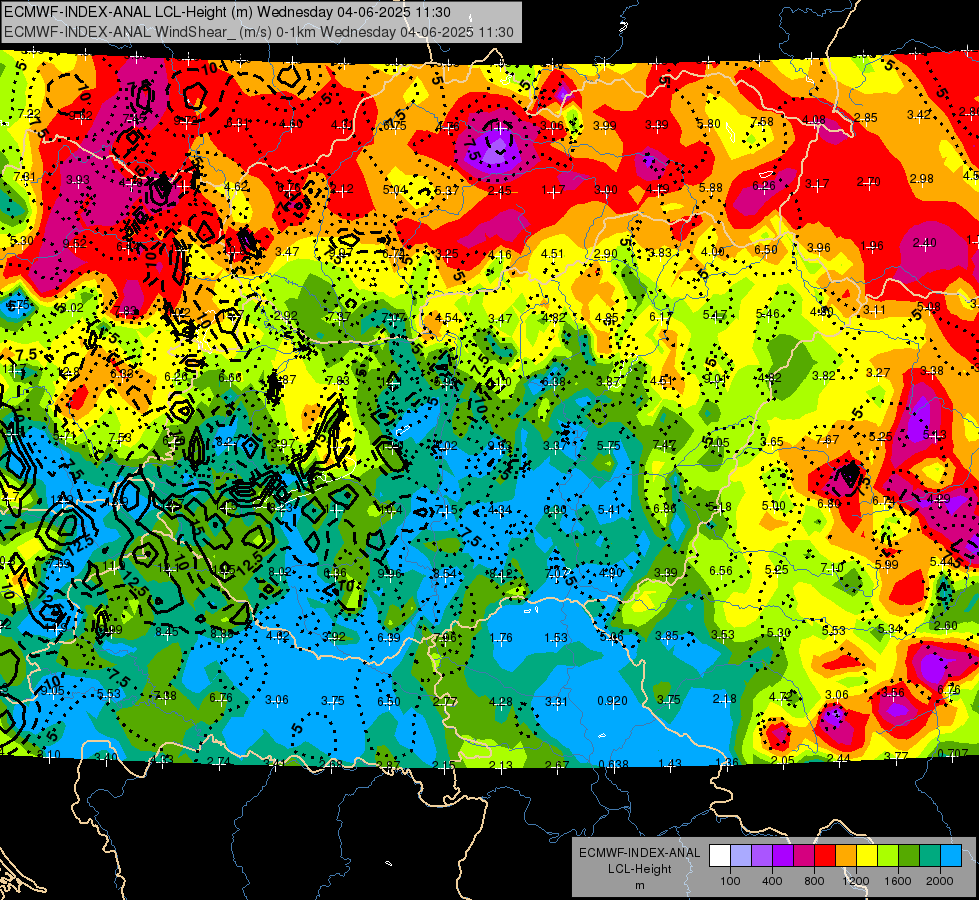Click the wind shear value 0.638
The height and width of the screenshot is (900, 979).
click(x=613, y=764)
